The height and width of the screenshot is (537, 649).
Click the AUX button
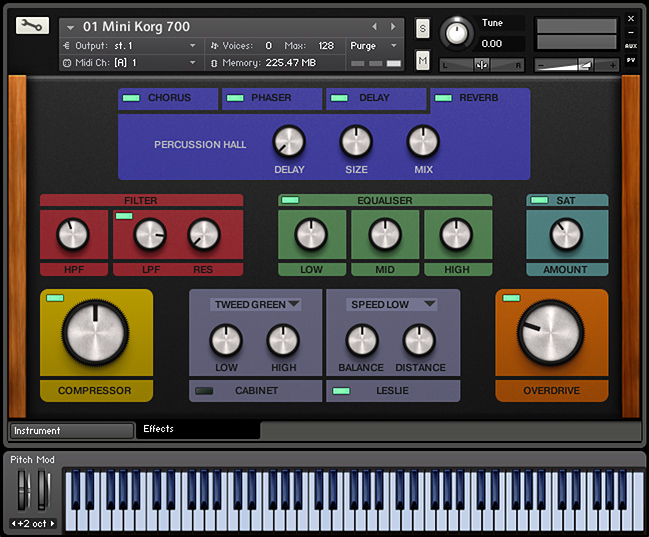(x=631, y=46)
